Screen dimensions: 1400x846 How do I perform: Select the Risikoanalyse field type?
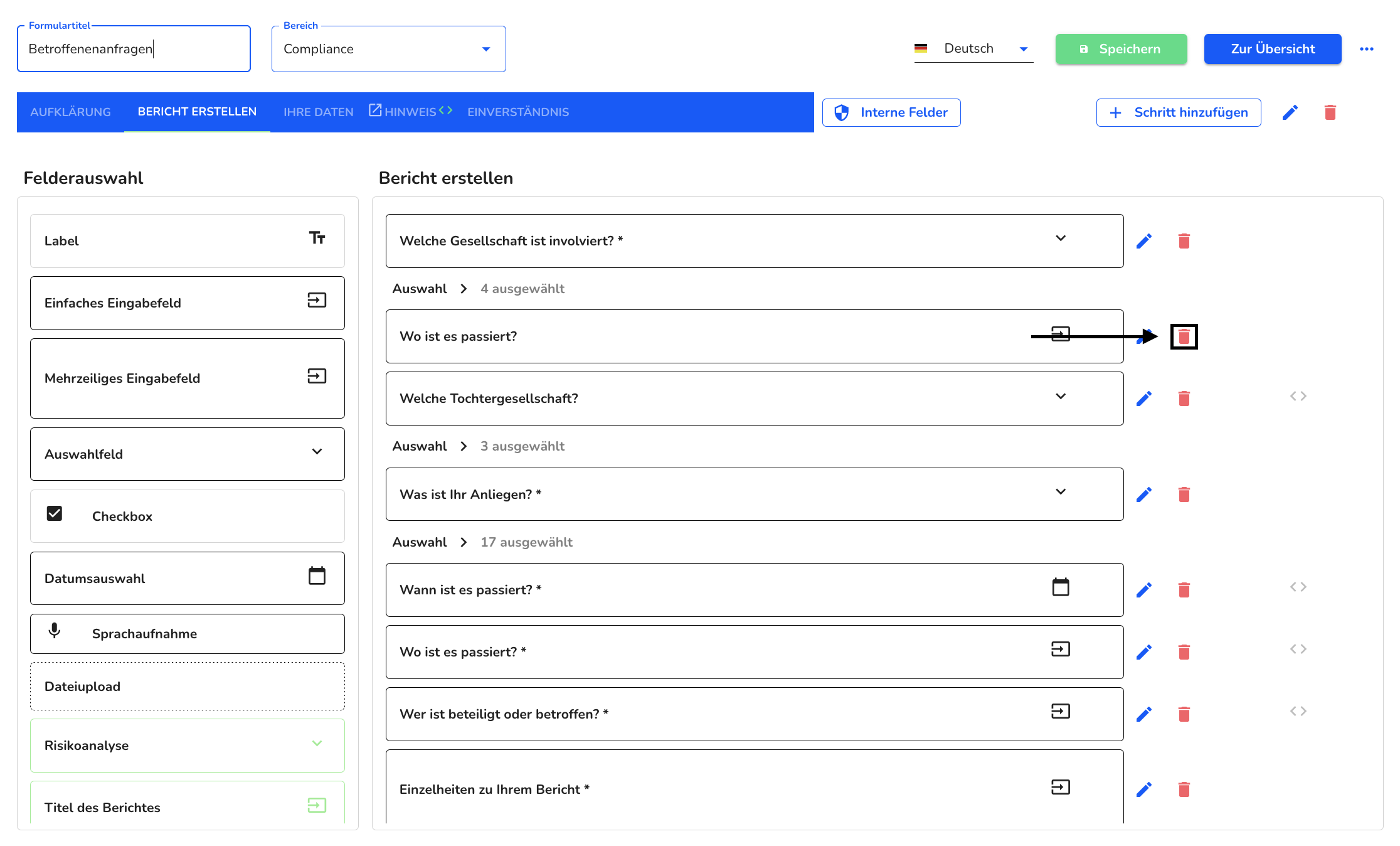point(187,746)
